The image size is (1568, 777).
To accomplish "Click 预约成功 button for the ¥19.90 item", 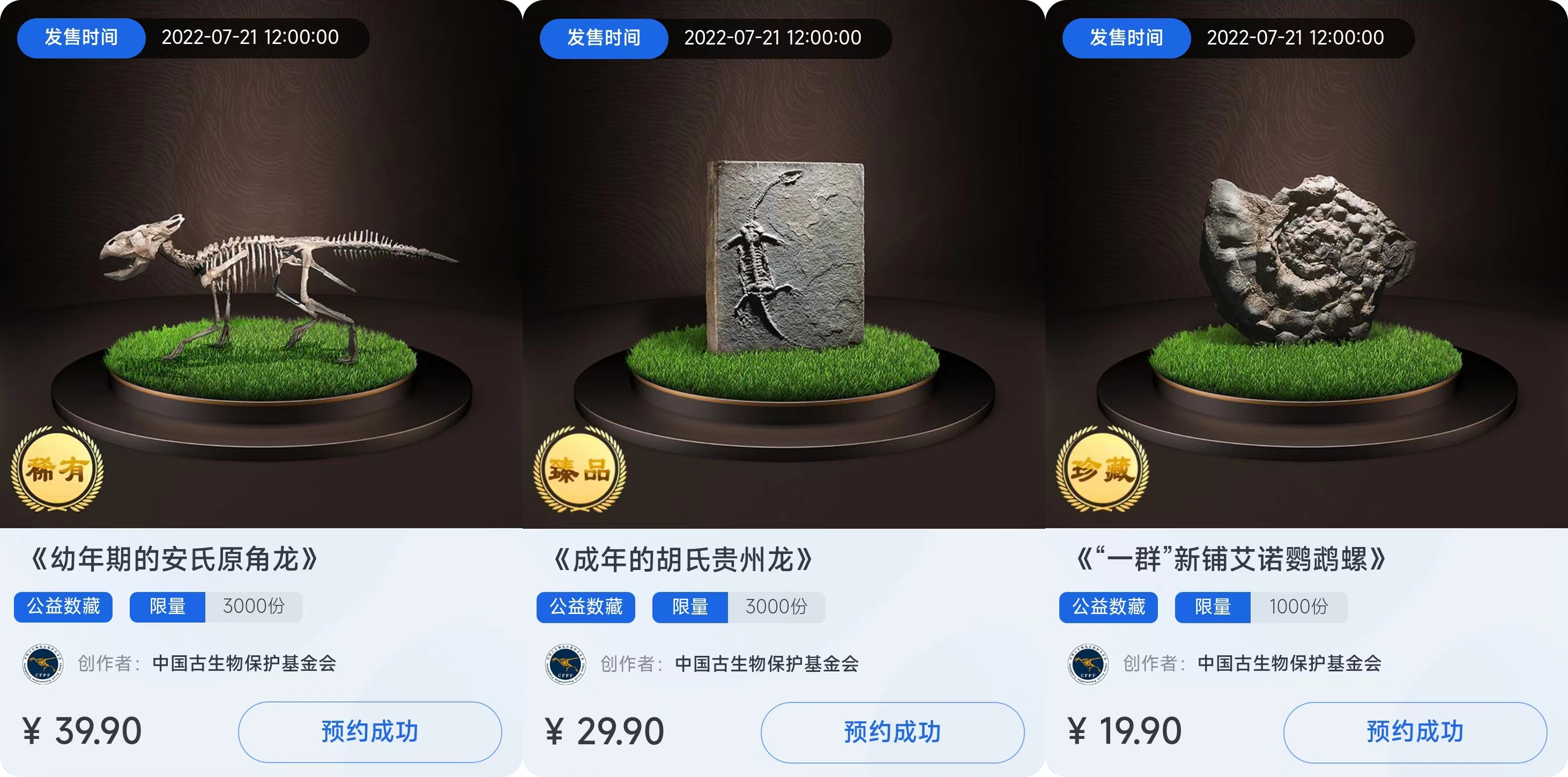I will 1415,732.
